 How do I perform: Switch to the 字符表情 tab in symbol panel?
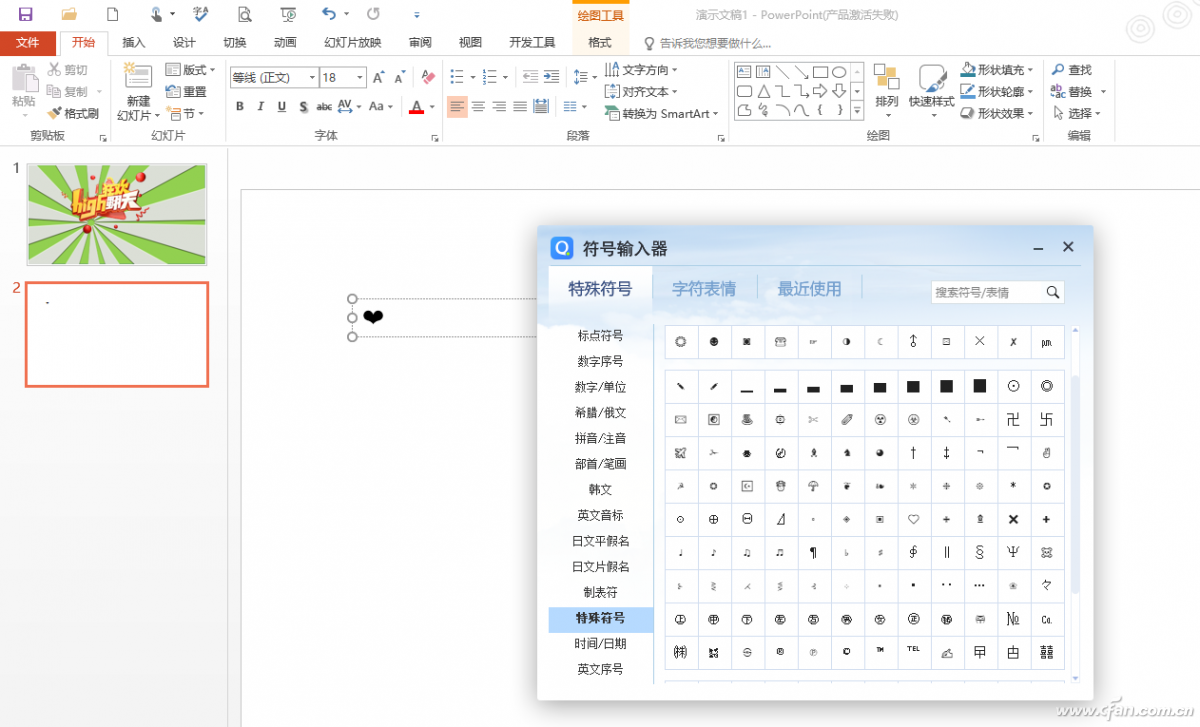click(x=704, y=289)
